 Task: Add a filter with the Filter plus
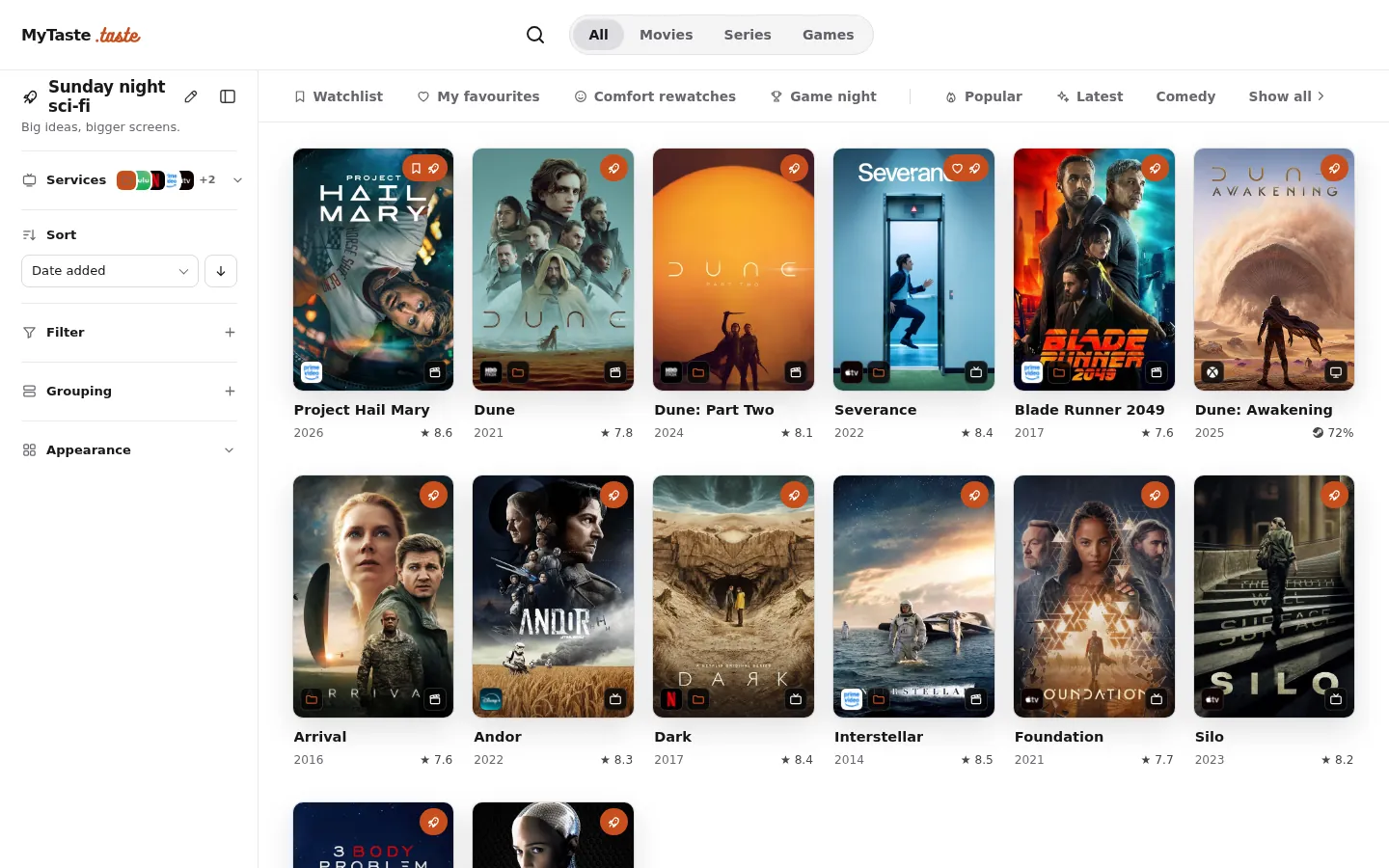(x=230, y=333)
